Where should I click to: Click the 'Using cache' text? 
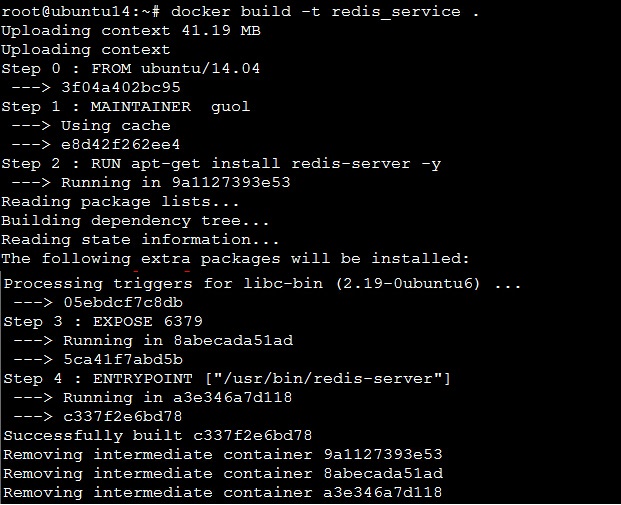point(116,126)
